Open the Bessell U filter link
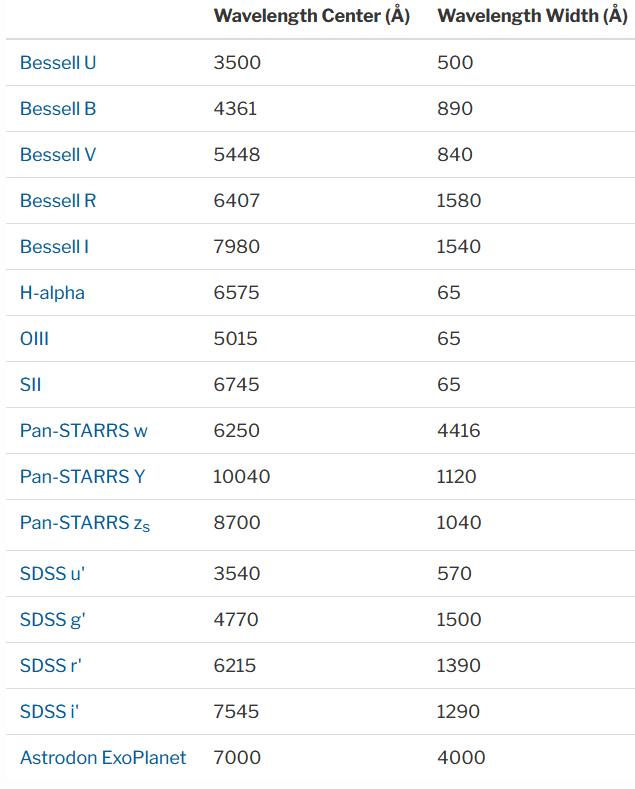 (58, 63)
